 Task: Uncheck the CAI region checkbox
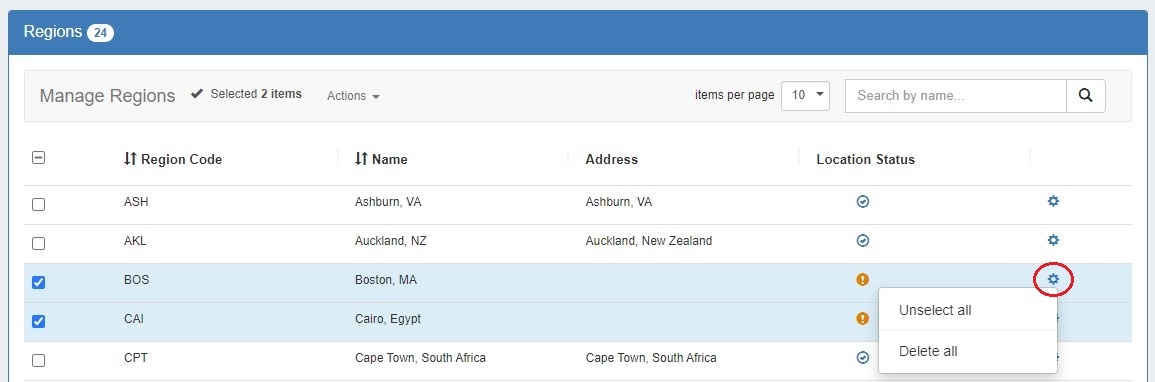38,321
